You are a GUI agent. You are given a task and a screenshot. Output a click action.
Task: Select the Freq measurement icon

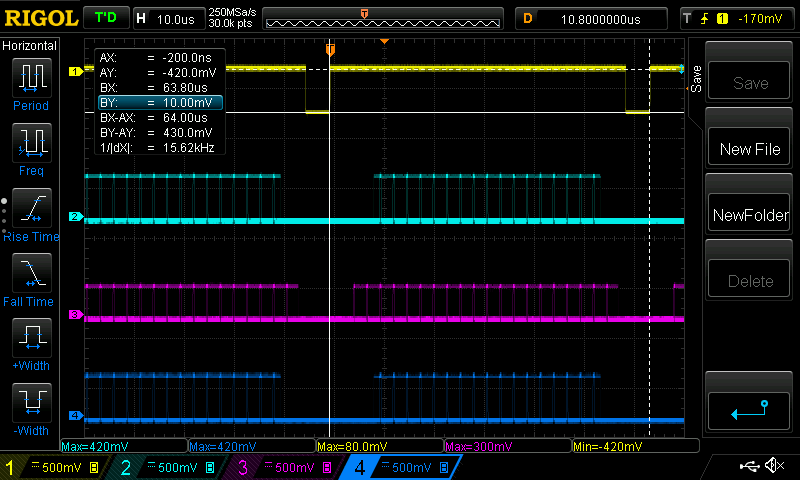coord(31,142)
